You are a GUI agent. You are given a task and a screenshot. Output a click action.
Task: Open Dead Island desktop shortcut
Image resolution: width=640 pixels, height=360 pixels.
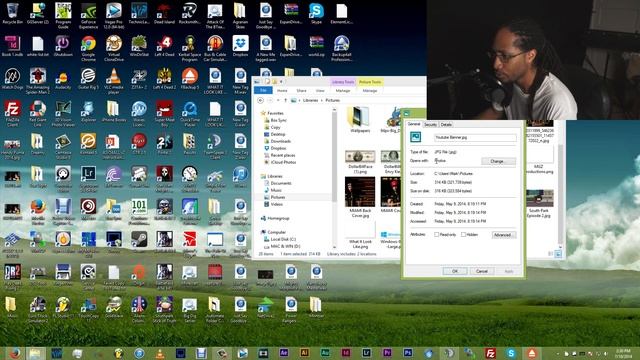[x=164, y=13]
